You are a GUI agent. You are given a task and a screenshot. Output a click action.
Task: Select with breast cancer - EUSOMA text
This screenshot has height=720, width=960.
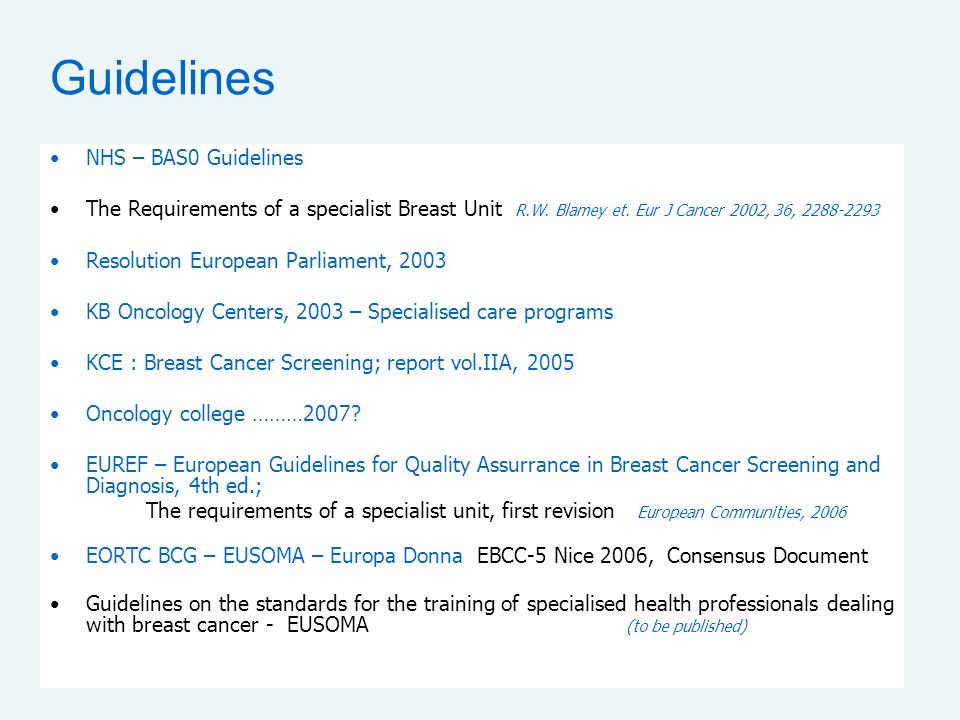pos(227,625)
